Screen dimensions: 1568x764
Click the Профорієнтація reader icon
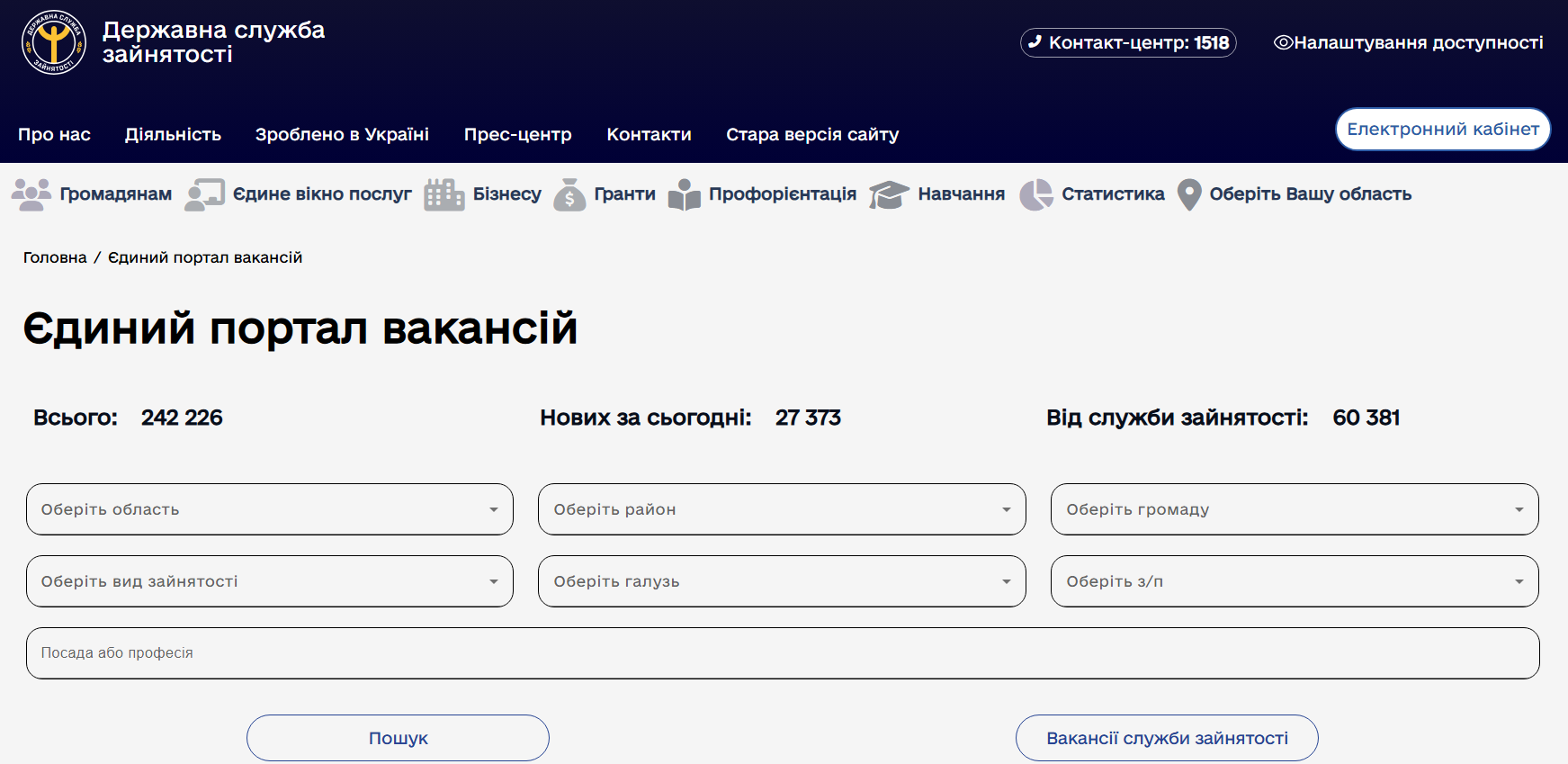(x=685, y=194)
